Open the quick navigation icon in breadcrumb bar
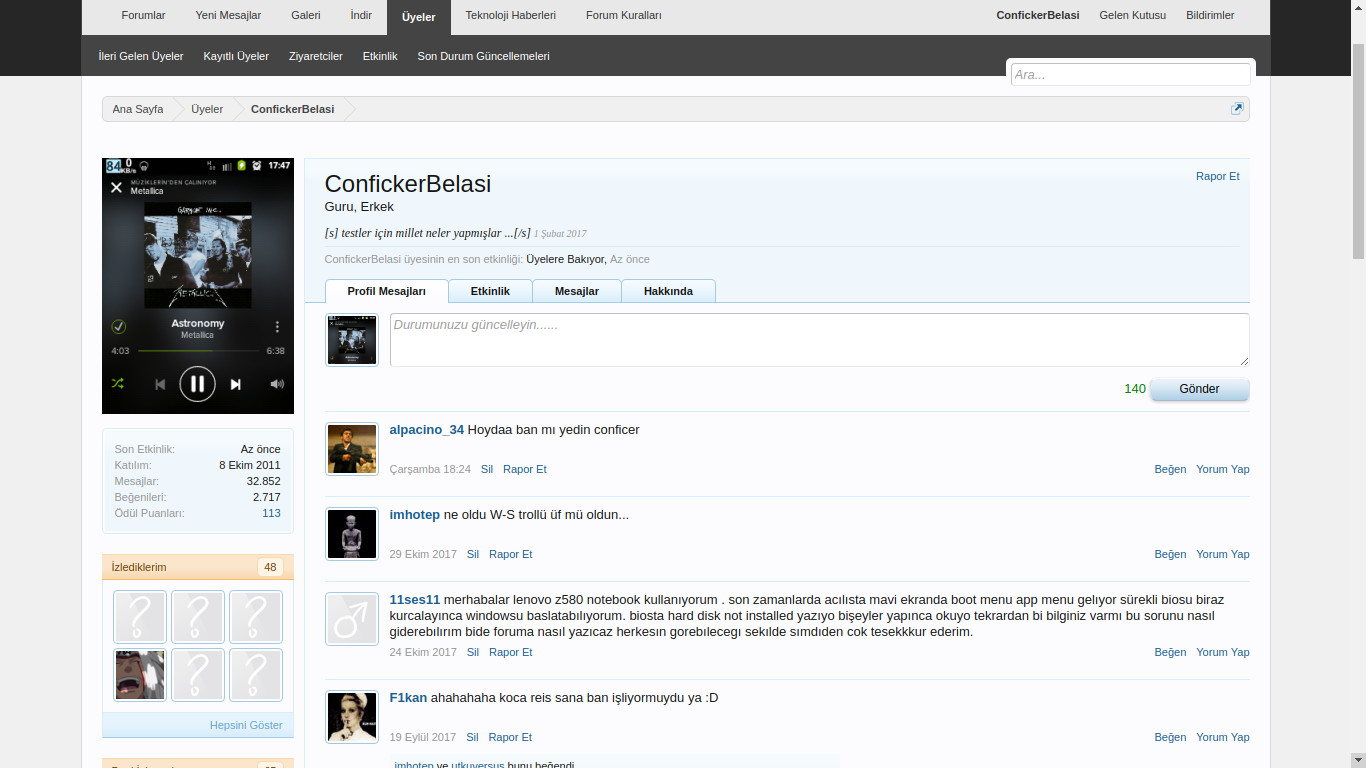 coord(1237,109)
